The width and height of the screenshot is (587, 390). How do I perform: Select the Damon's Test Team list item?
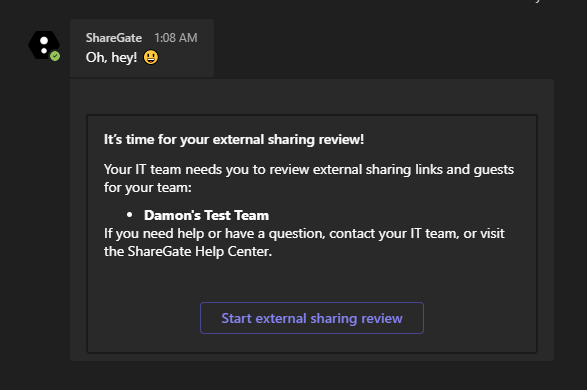pyautogui.click(x=206, y=215)
